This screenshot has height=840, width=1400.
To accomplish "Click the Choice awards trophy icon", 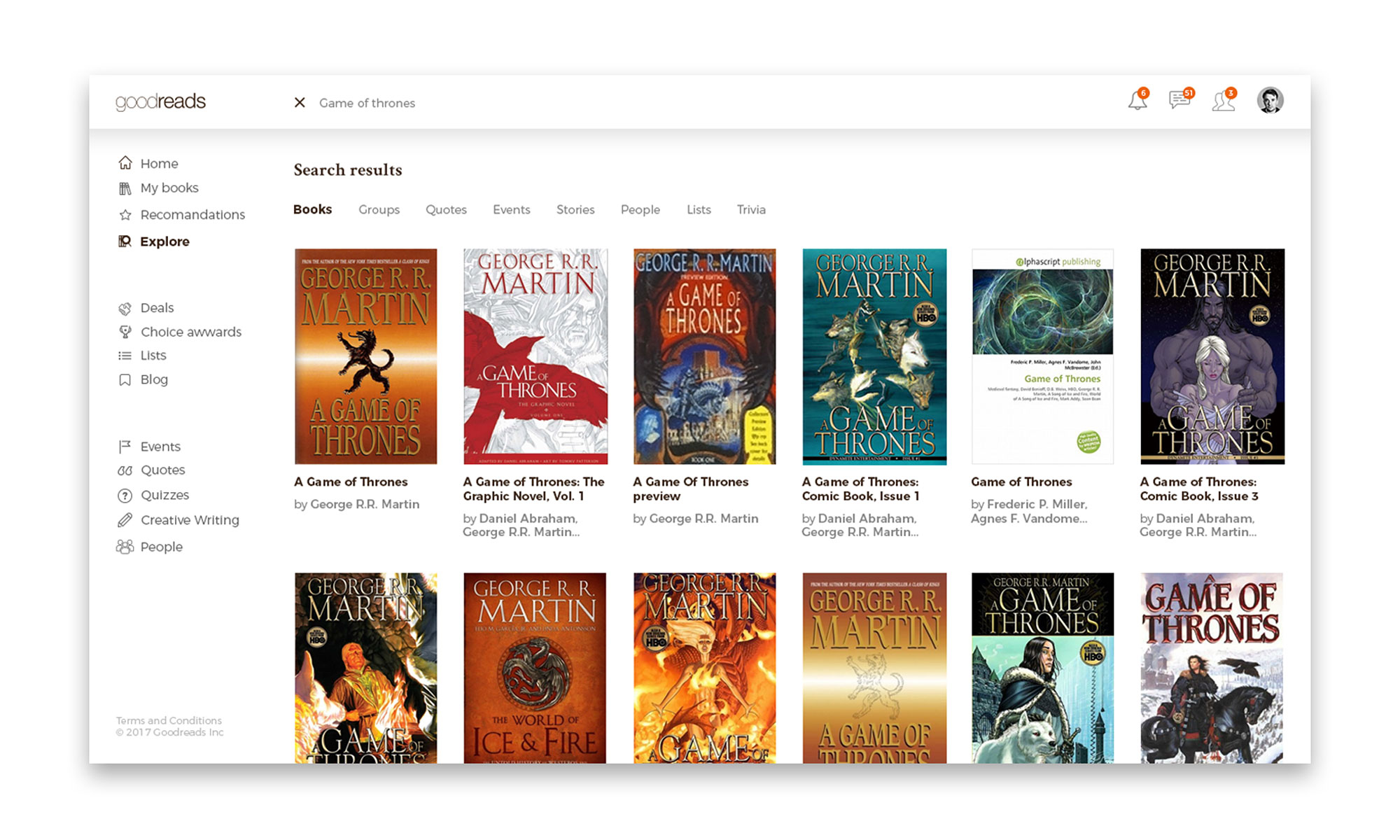I will click(125, 332).
